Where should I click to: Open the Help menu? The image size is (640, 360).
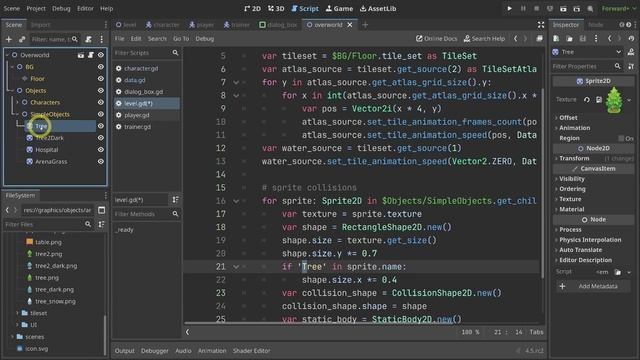107,8
